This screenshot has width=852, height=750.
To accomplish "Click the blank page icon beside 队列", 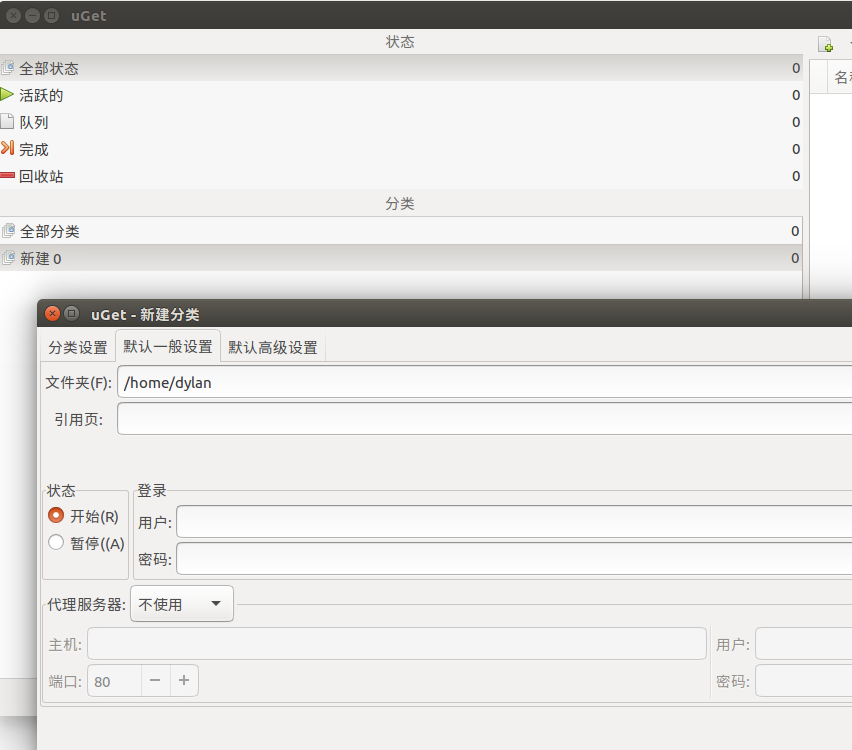I will [7, 121].
